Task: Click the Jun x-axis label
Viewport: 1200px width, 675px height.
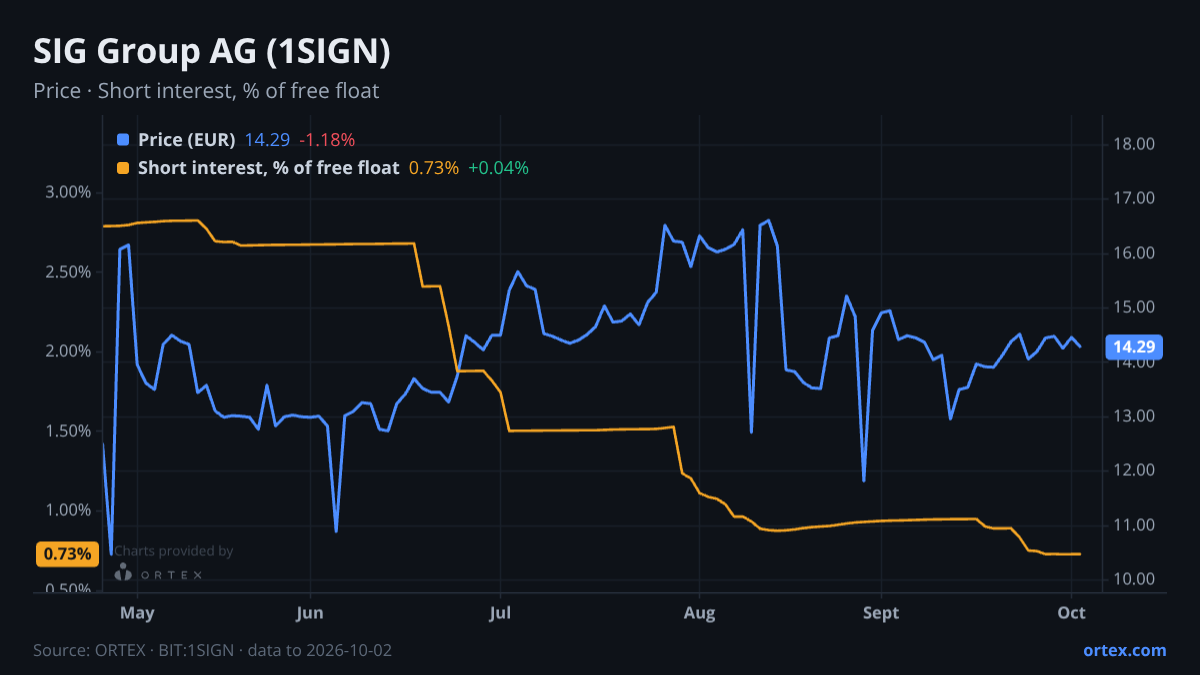Action: pos(310,613)
